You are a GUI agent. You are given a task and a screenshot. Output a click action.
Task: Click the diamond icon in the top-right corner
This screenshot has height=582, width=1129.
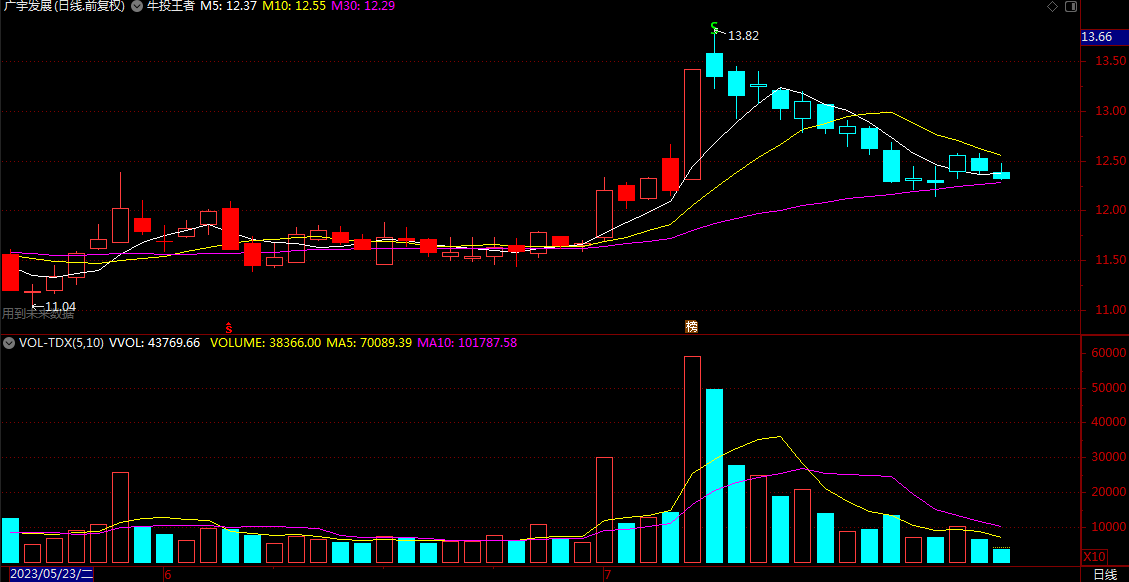click(x=1052, y=6)
